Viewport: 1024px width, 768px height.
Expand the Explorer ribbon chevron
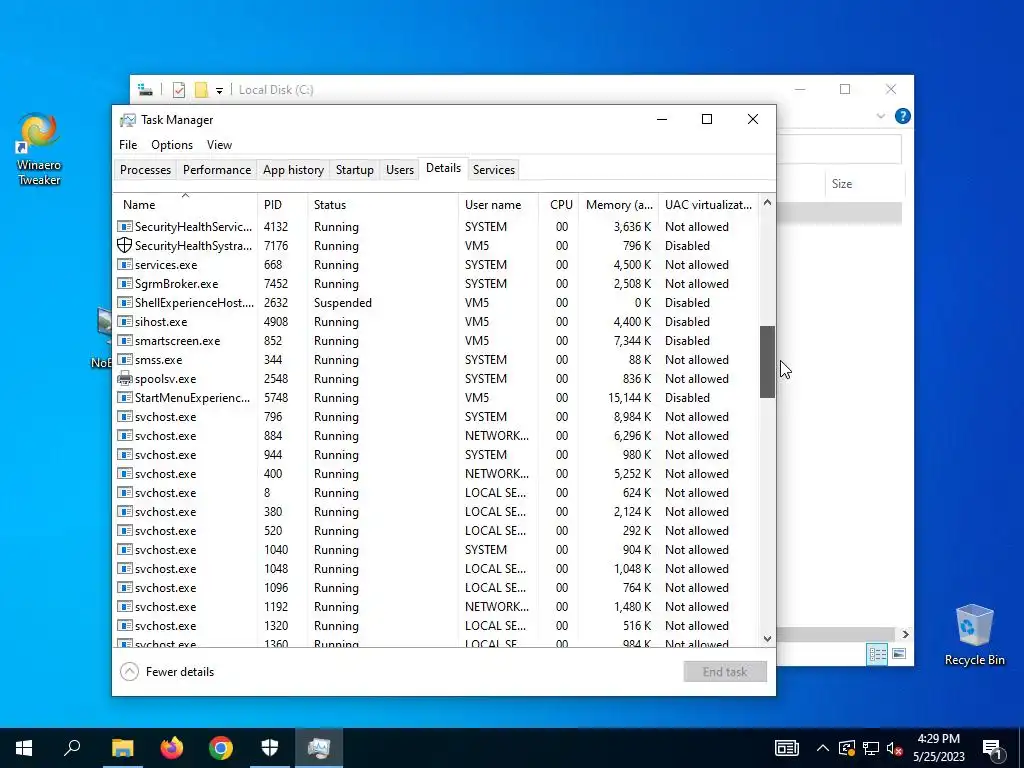coord(880,116)
